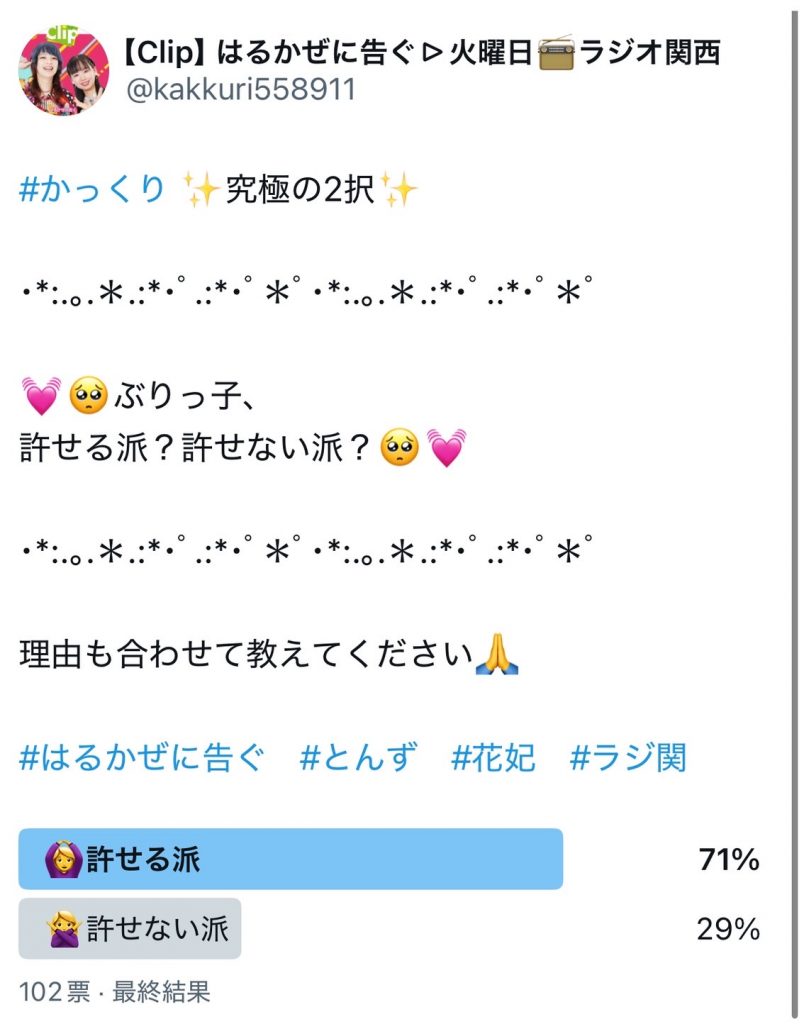Click the @kakkuri558911 handle
The width and height of the screenshot is (804, 1024).
click(x=238, y=91)
